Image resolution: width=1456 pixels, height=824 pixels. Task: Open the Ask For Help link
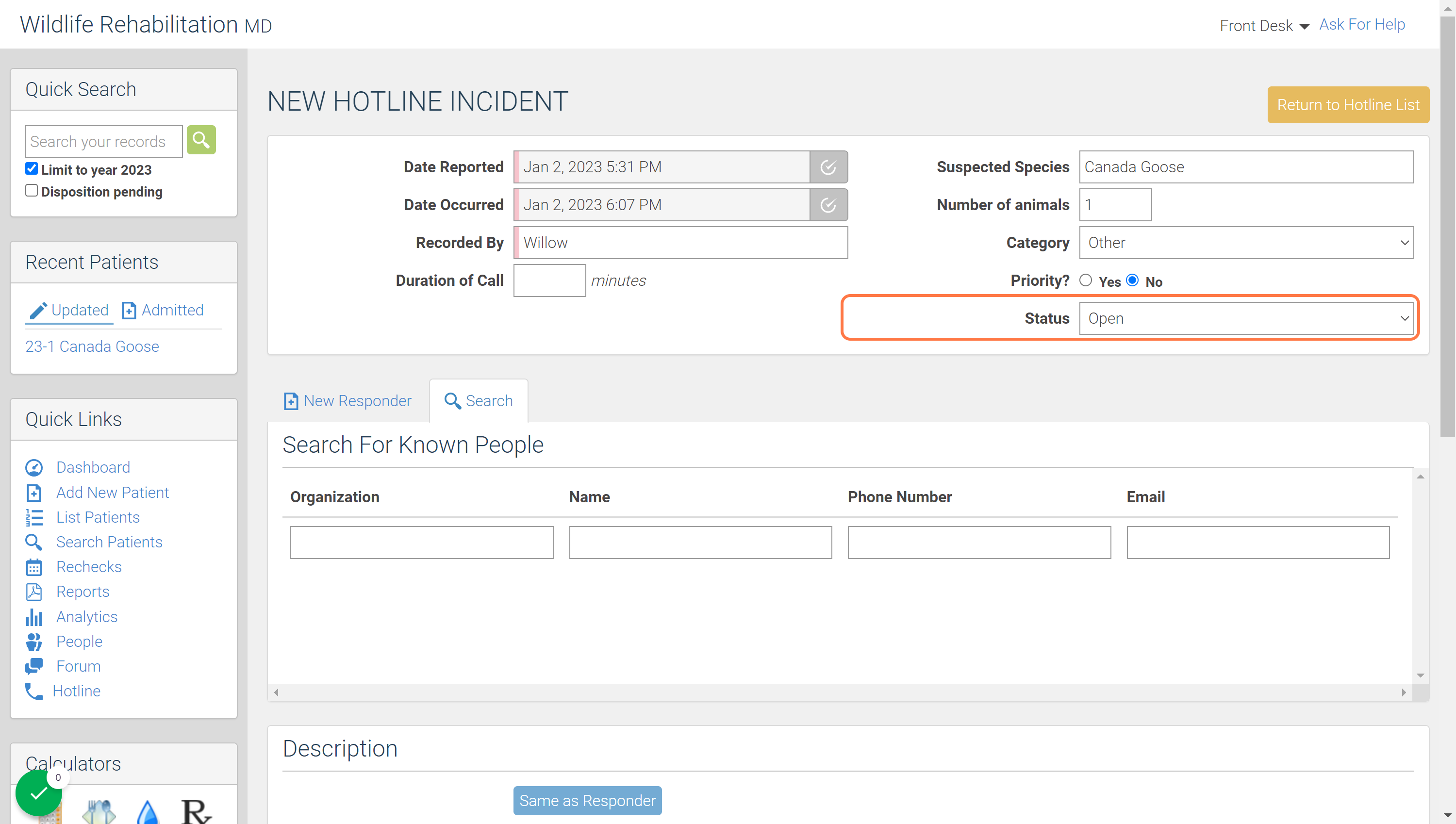coord(1362,24)
